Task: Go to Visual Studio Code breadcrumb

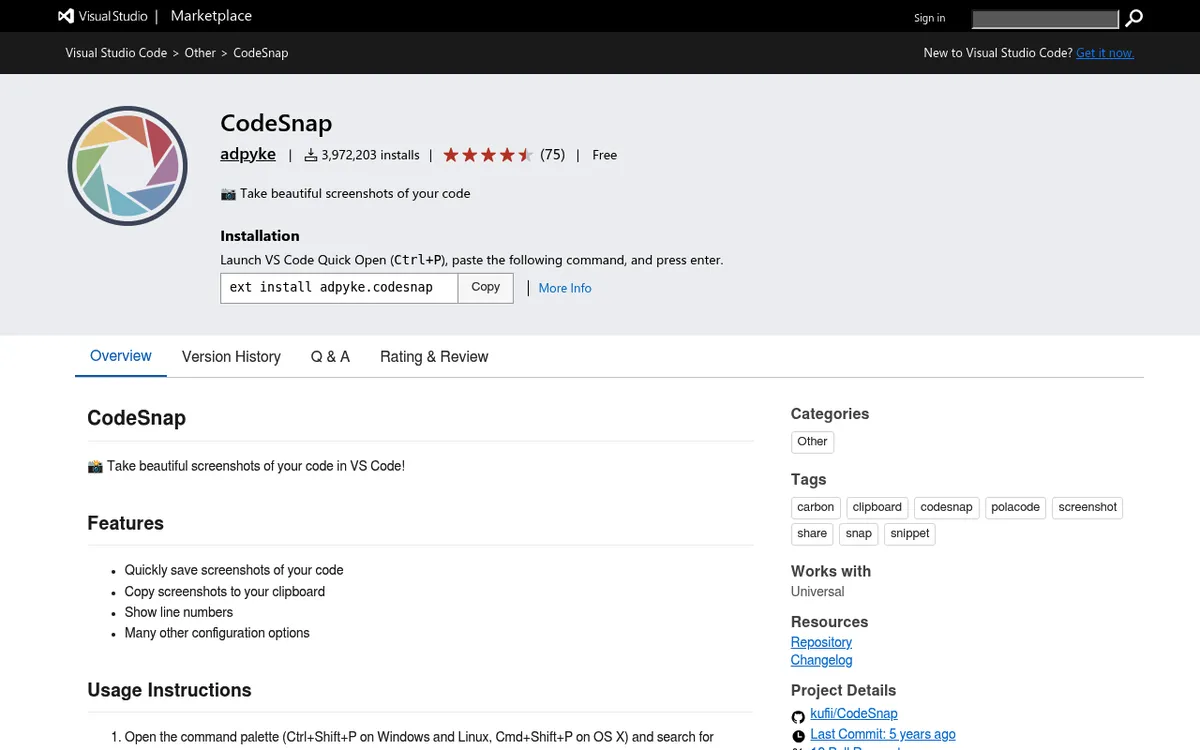Action: [116, 53]
